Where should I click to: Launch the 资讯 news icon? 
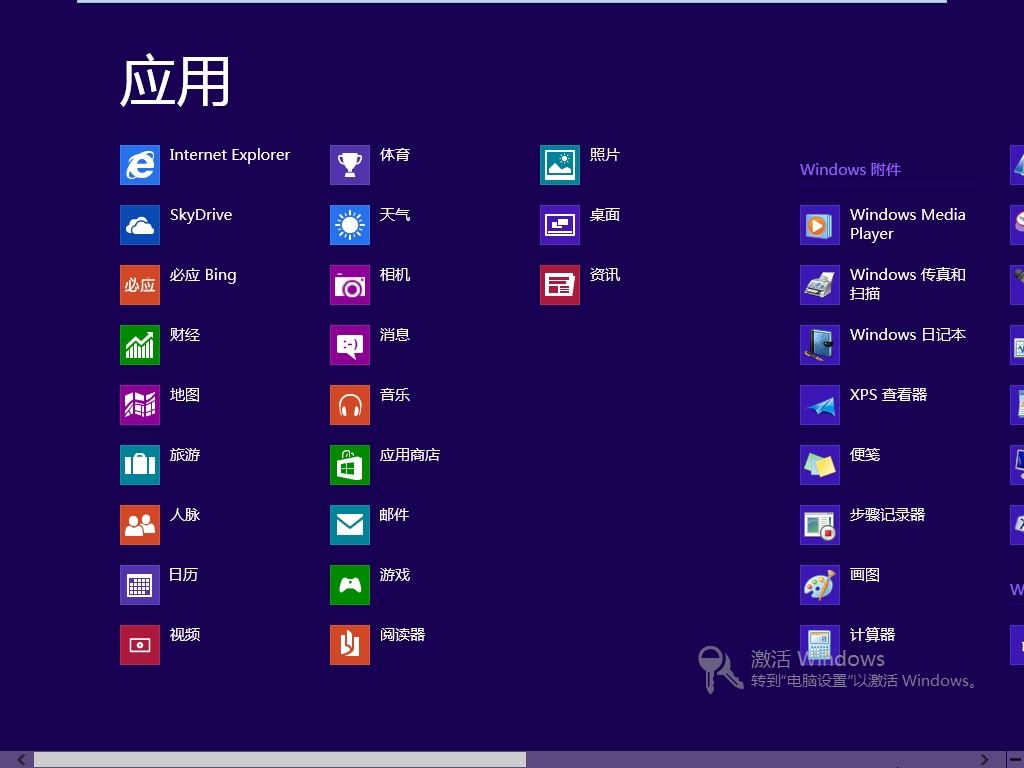coord(560,285)
